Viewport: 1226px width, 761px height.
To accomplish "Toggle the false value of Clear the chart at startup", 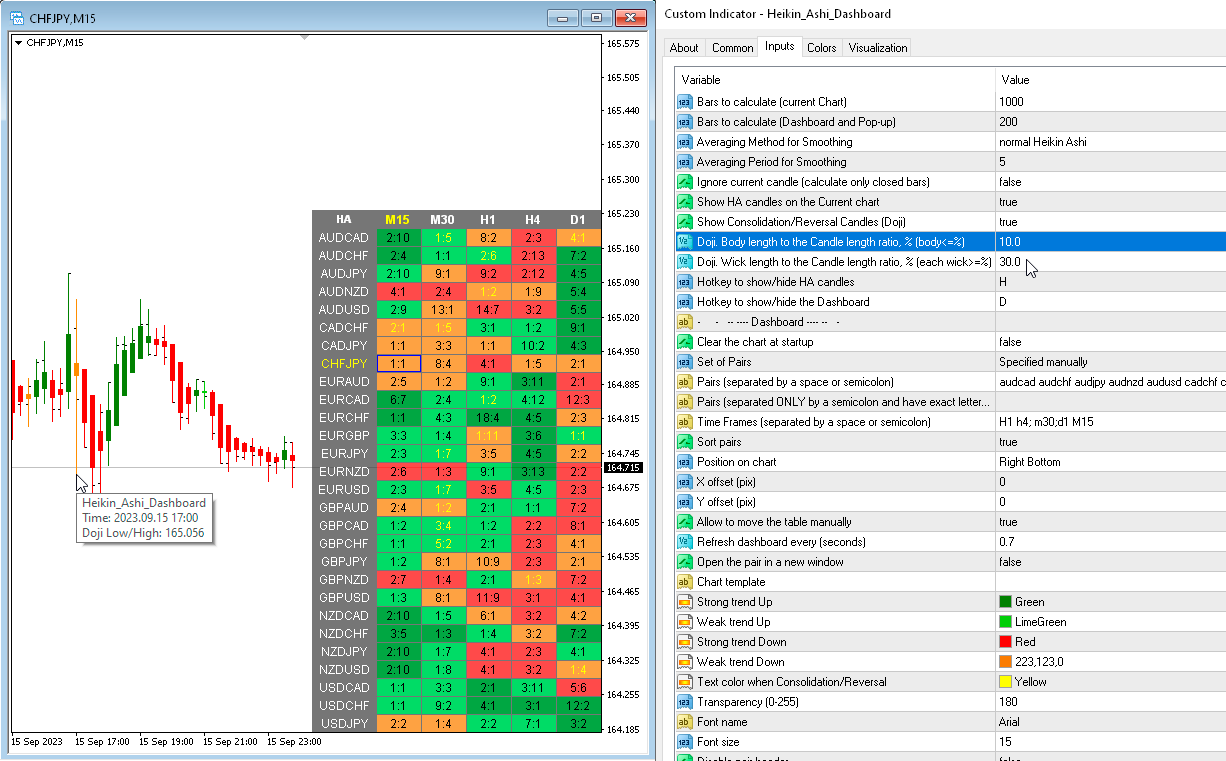I will click(x=1010, y=342).
